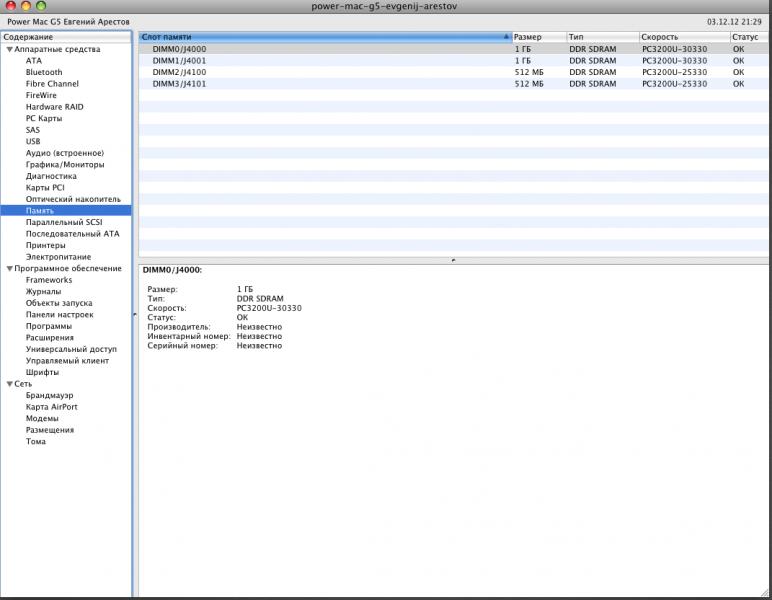Click the sidebar vertical divider handle
Screen dimensions: 772x600
tap(134, 314)
